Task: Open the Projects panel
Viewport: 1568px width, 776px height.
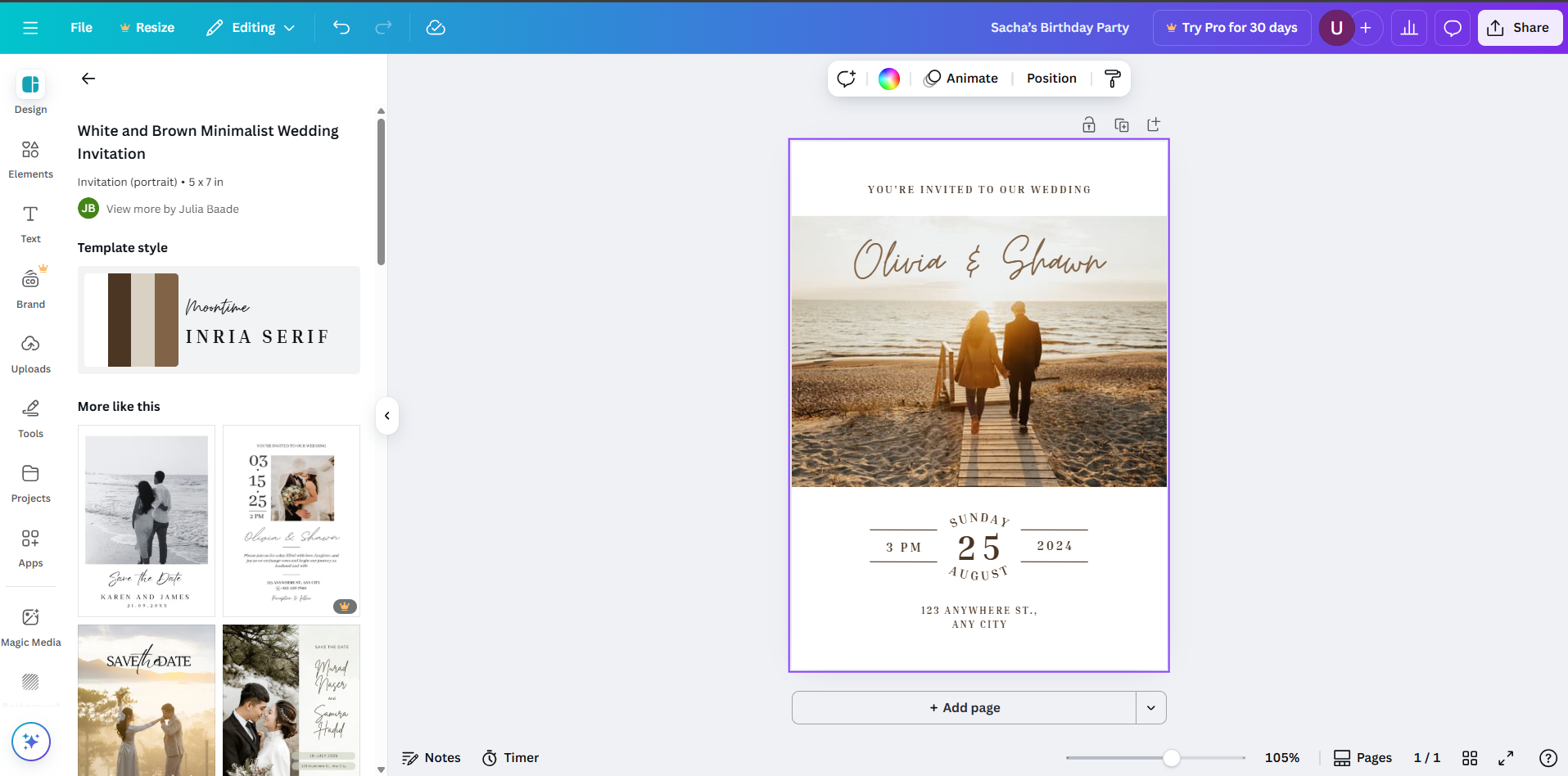Action: (31, 482)
